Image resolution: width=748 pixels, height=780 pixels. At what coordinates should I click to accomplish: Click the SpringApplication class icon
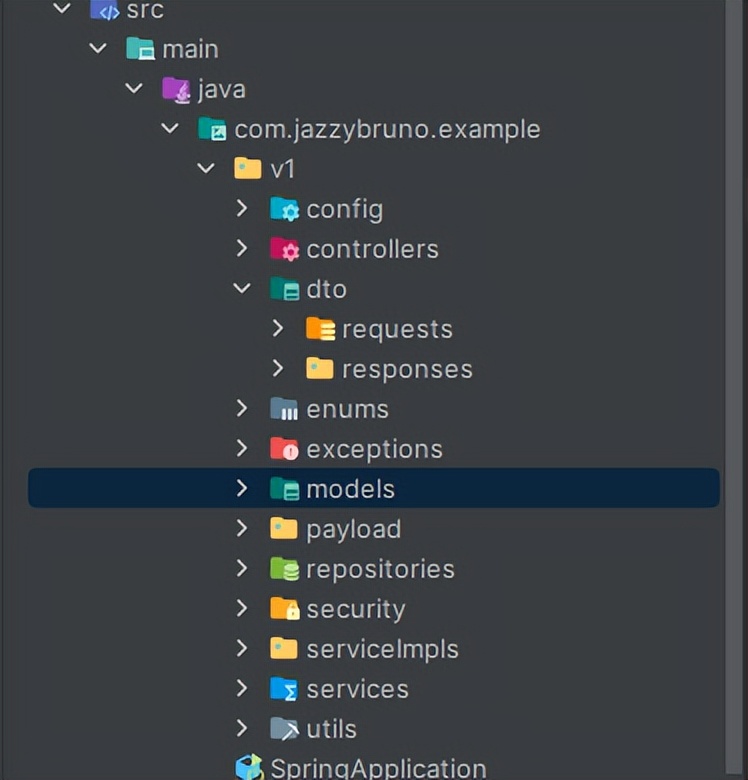[248, 768]
